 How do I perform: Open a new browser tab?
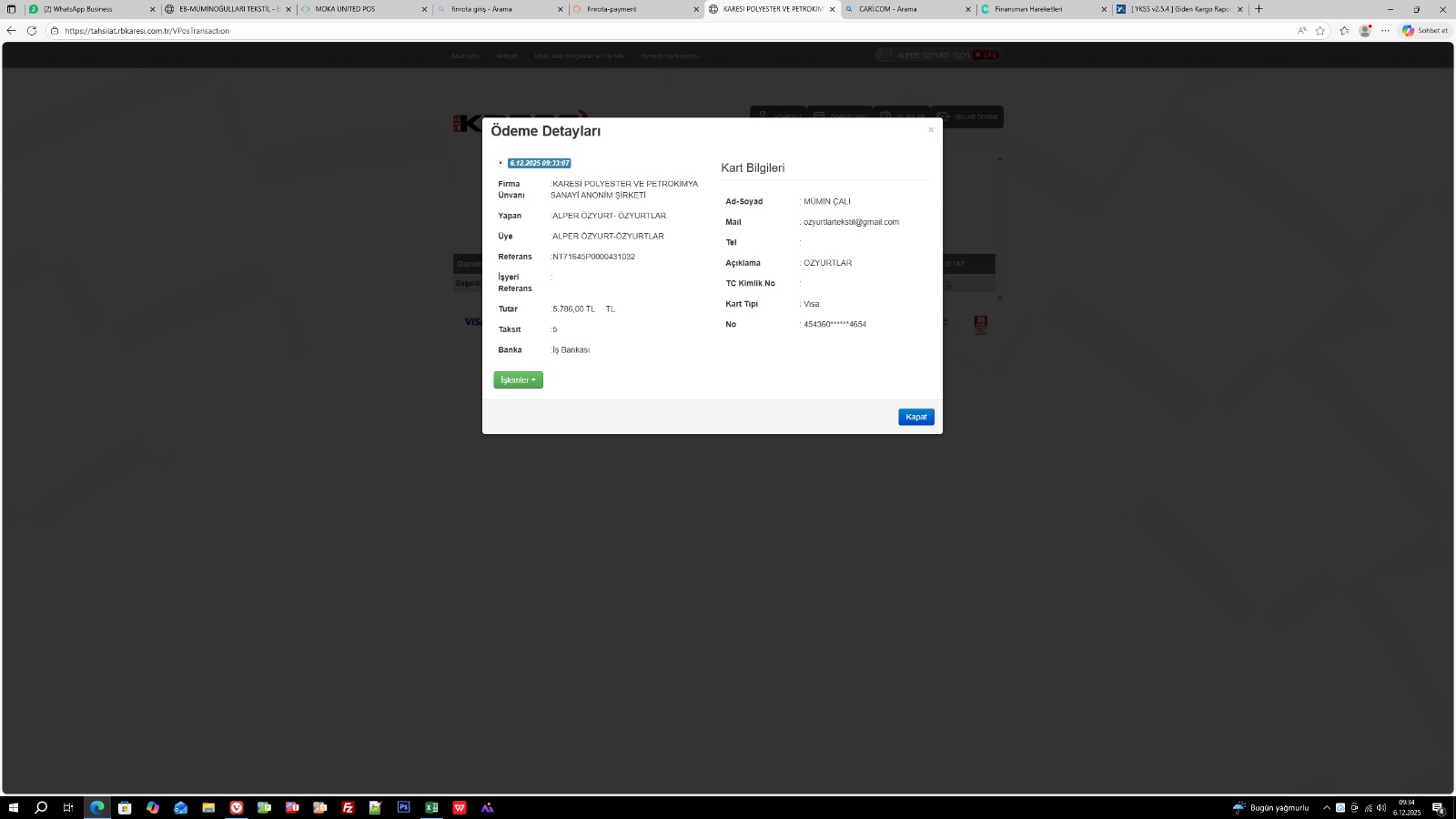[1259, 9]
